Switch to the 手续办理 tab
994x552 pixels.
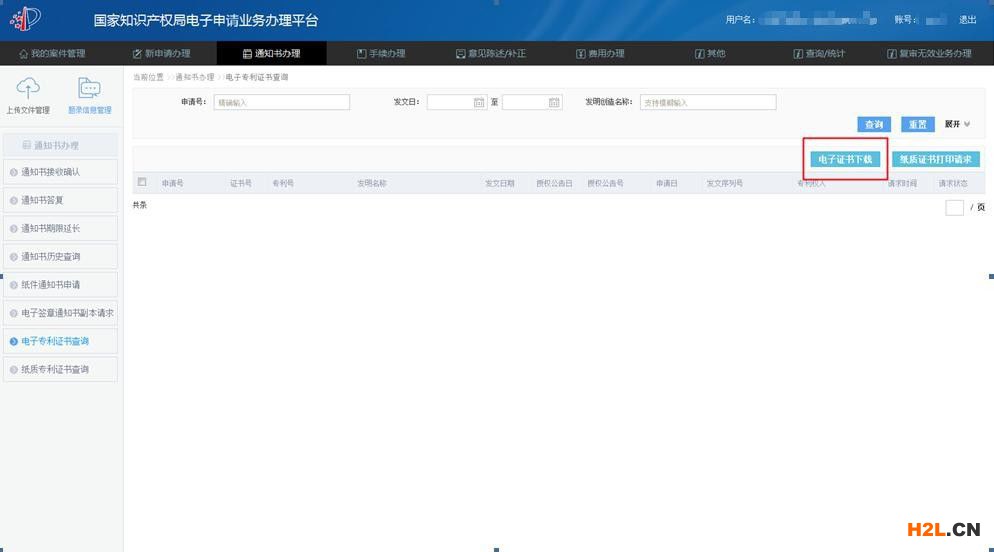[381, 54]
